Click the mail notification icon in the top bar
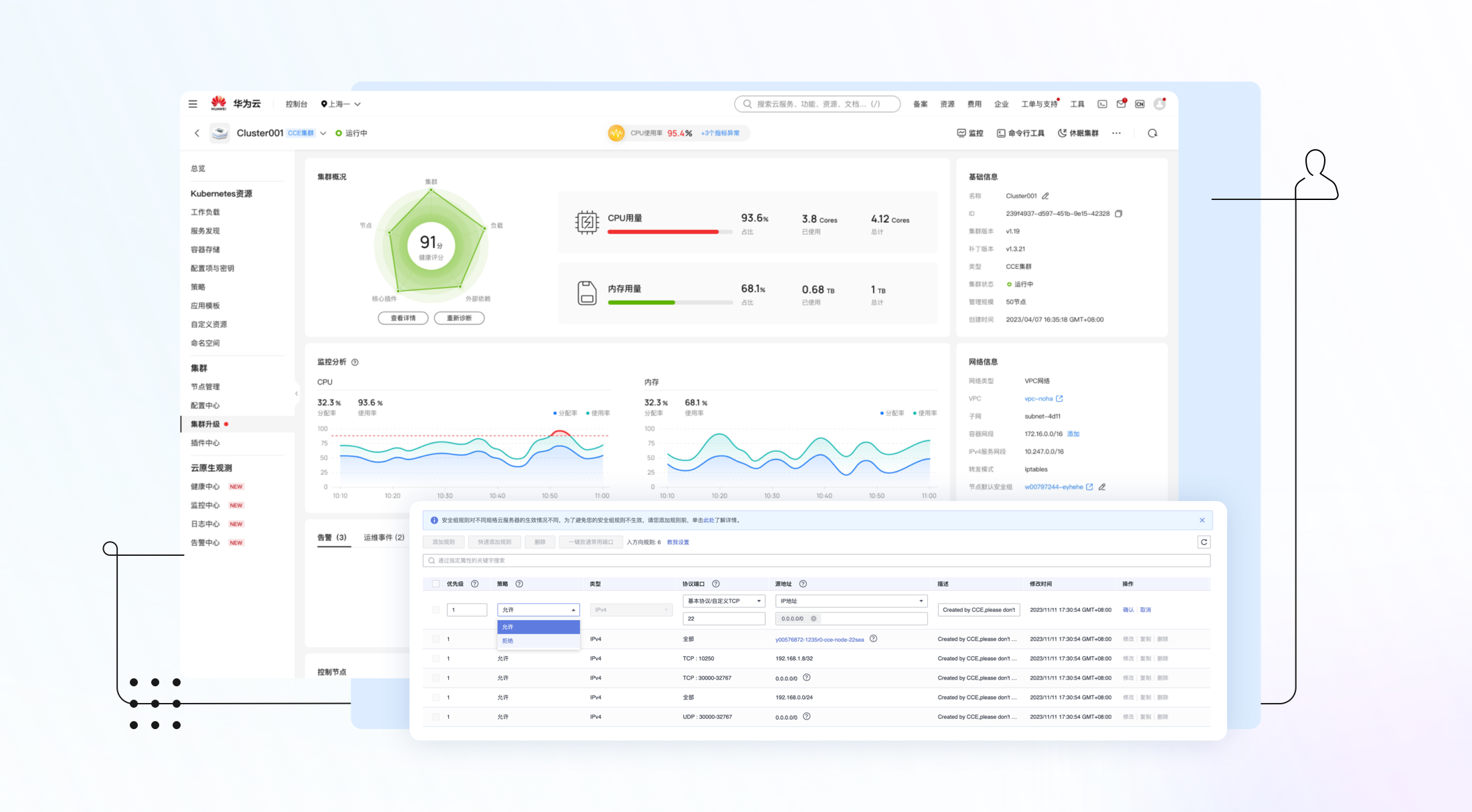This screenshot has width=1472, height=812. pyautogui.click(x=1121, y=104)
